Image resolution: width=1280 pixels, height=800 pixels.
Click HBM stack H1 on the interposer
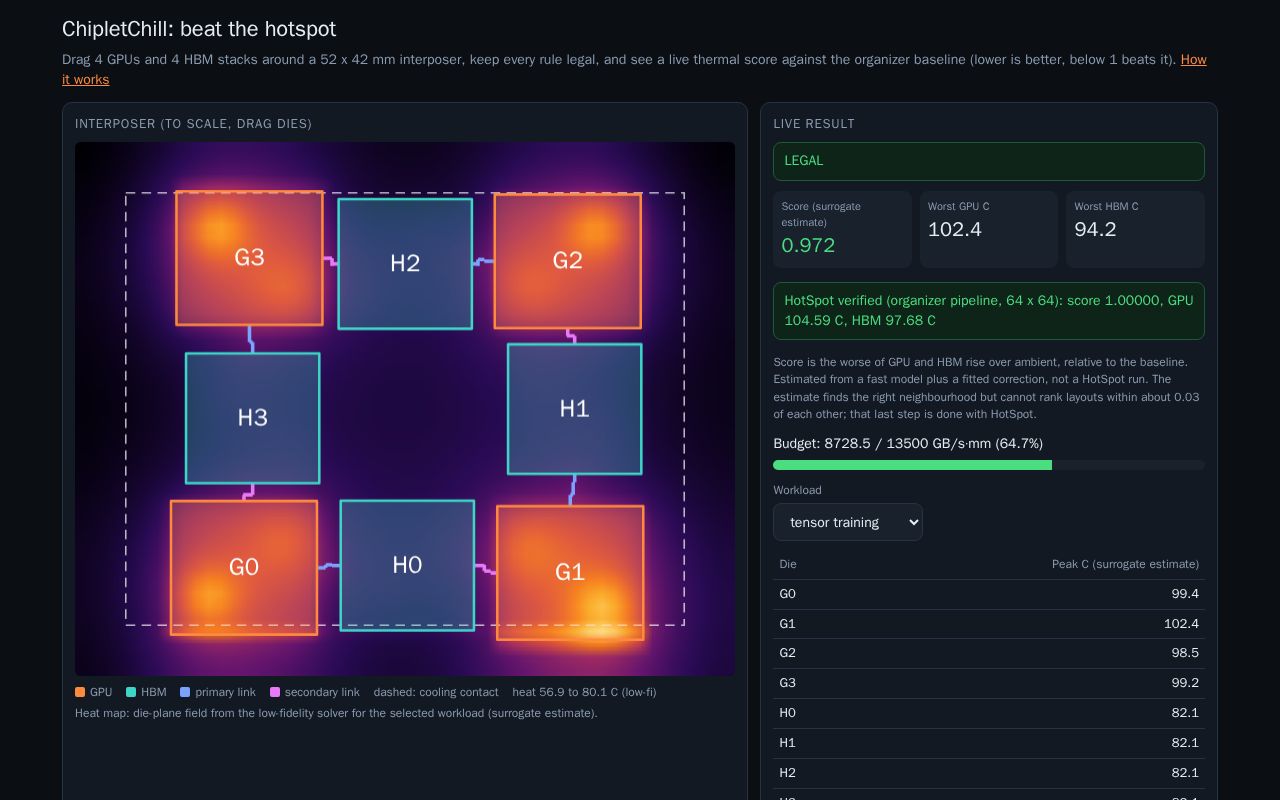point(574,409)
